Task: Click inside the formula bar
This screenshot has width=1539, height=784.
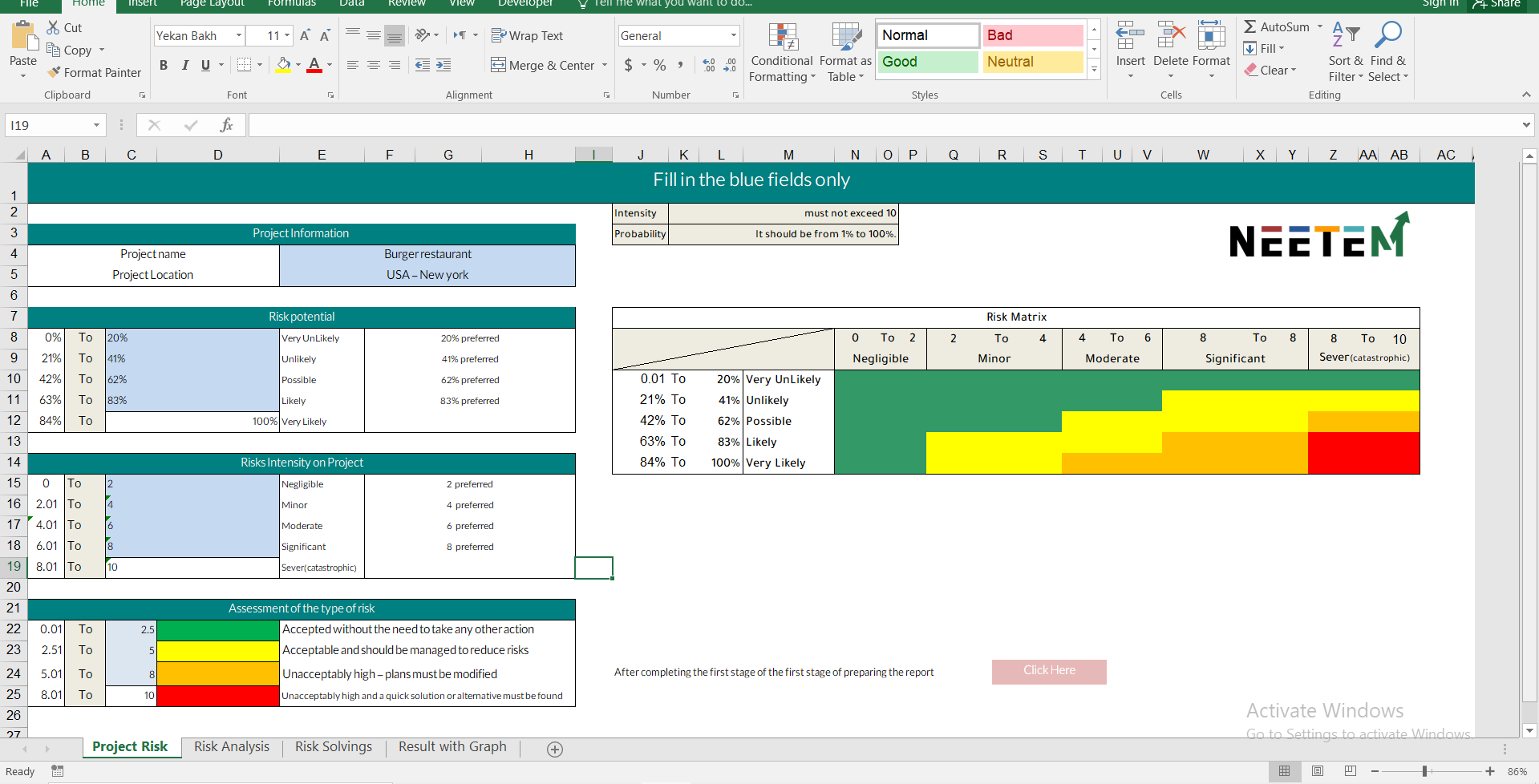Action: (642, 124)
